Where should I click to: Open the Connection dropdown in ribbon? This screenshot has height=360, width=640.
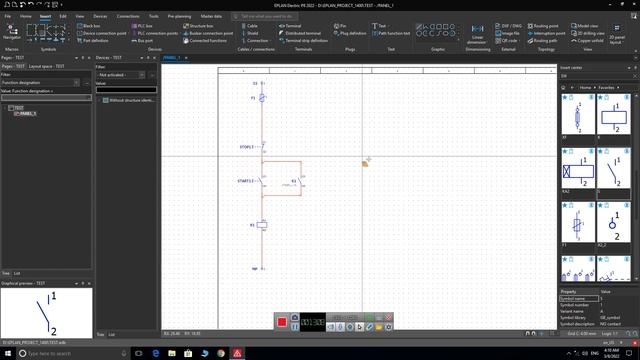coord(256,40)
